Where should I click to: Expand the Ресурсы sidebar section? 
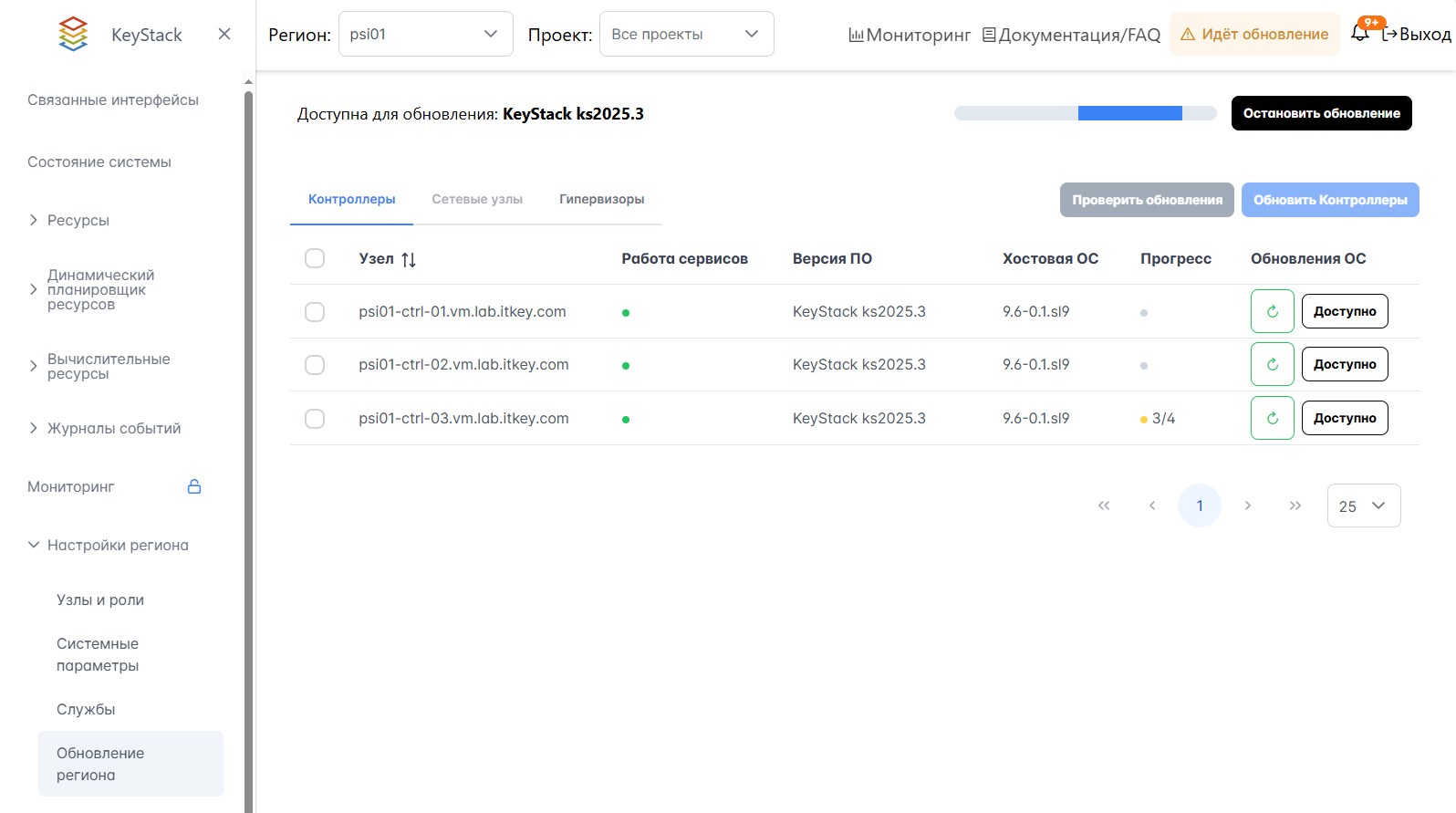[x=78, y=220]
